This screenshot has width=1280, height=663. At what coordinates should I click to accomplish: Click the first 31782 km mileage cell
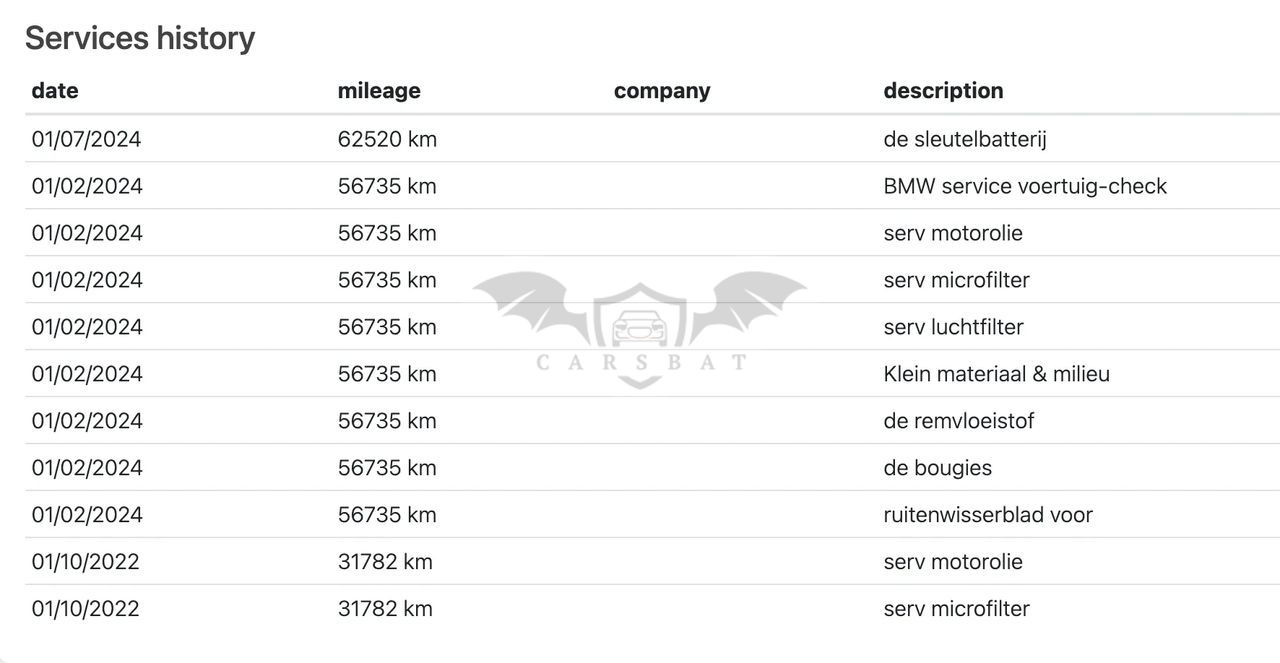point(386,562)
